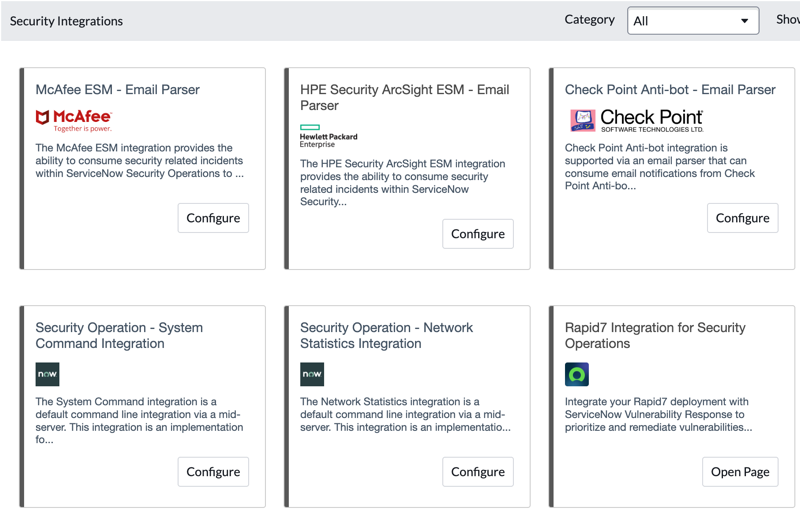800x517 pixels.
Task: Click the Hewlett Packard Enterprise logo
Action: (x=329, y=136)
